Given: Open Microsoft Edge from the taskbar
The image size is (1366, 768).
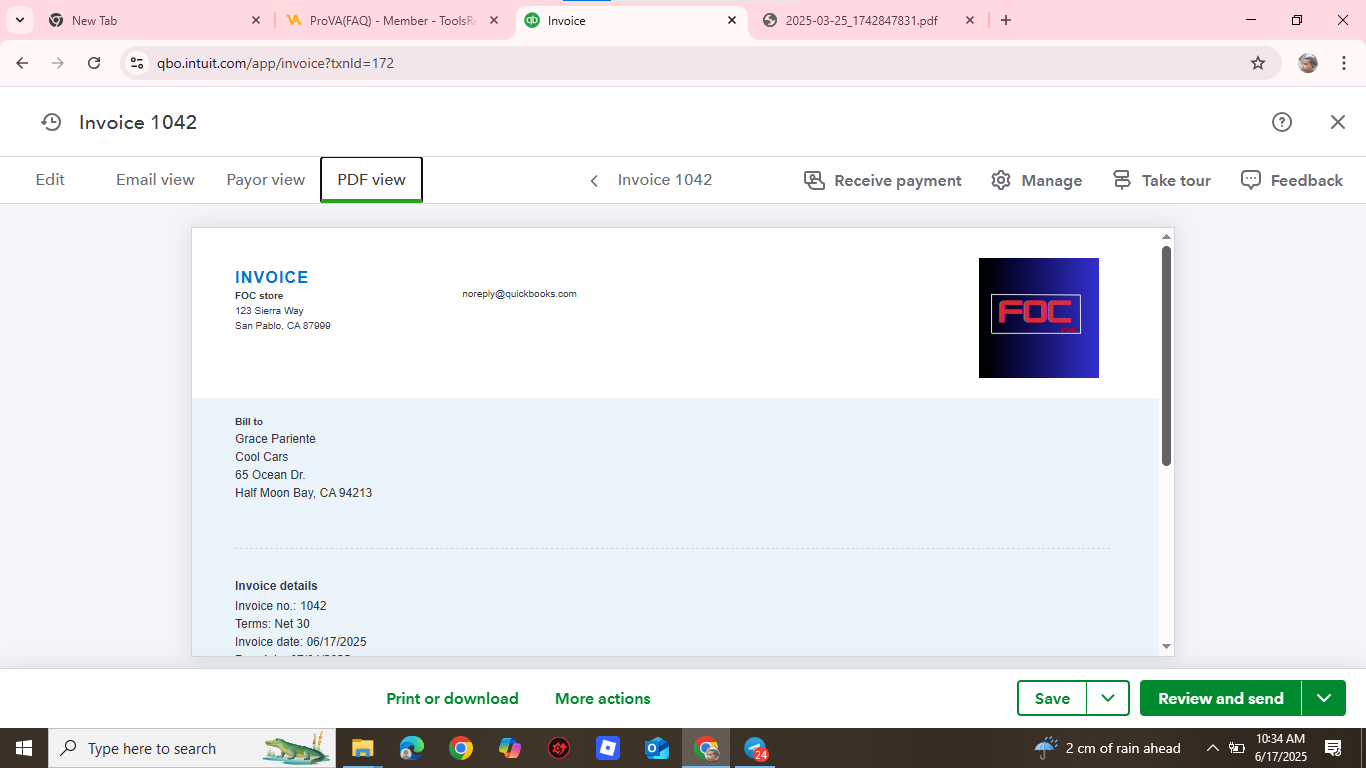Looking at the screenshot, I should point(411,748).
